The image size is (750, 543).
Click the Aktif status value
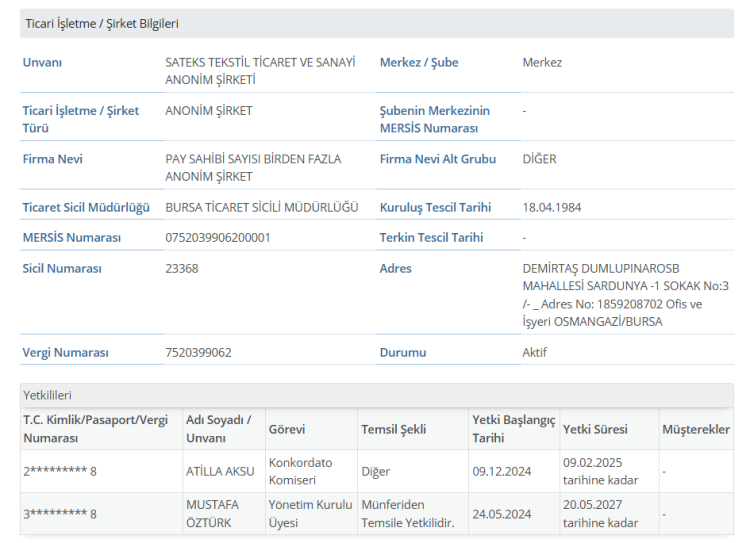click(535, 352)
